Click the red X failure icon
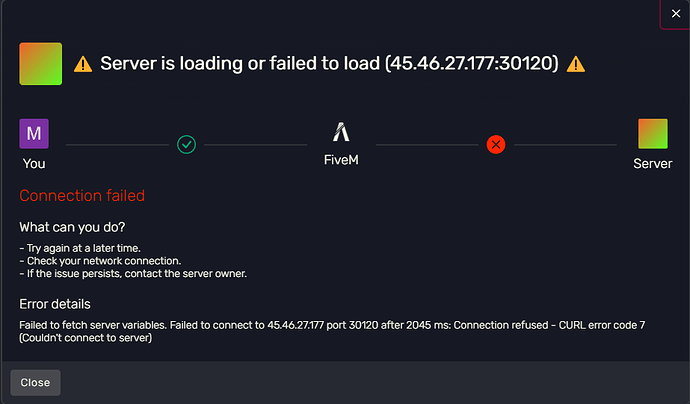Viewport: 690px width, 404px height. [x=496, y=145]
